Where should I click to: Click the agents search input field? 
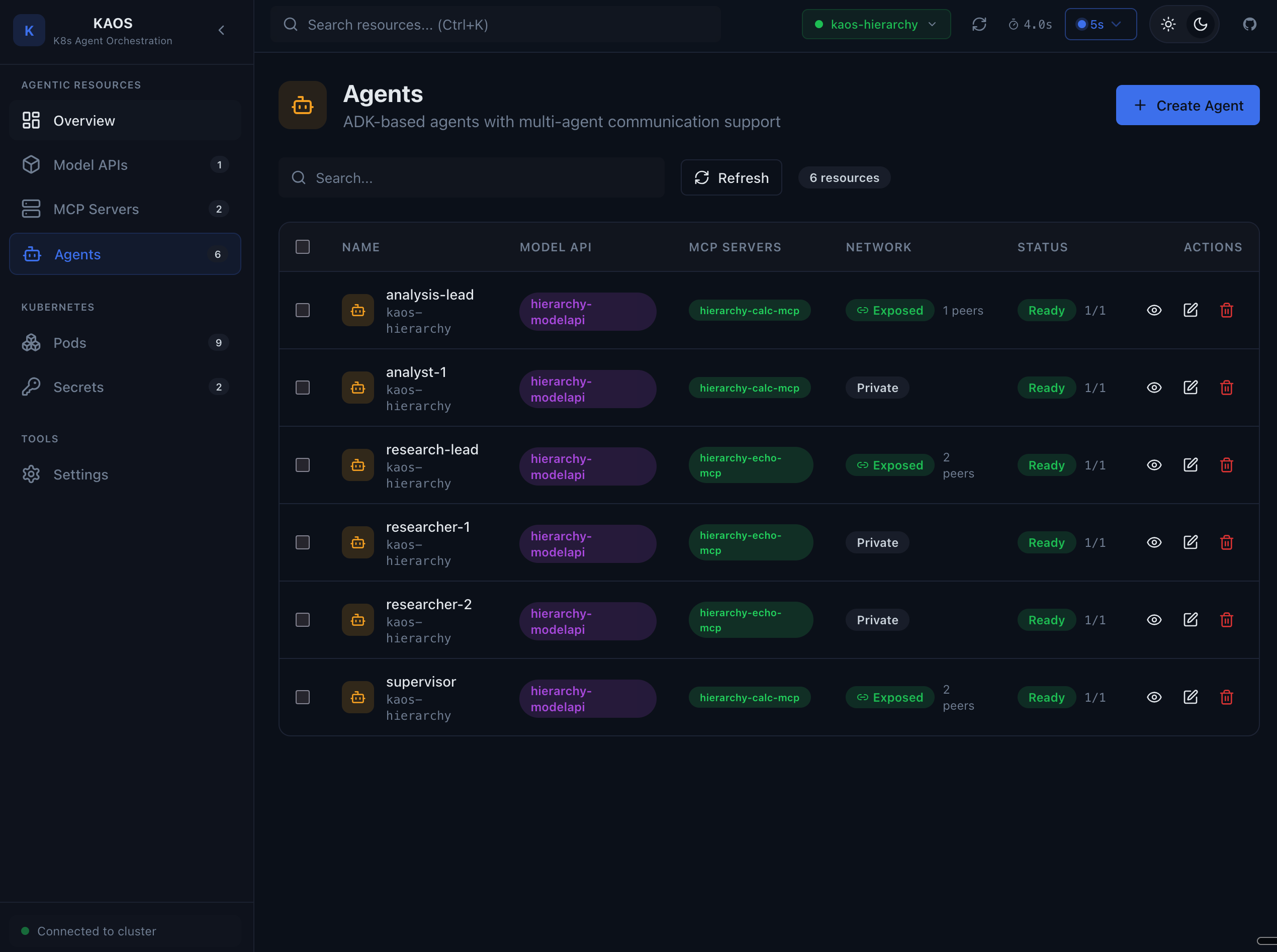(472, 177)
